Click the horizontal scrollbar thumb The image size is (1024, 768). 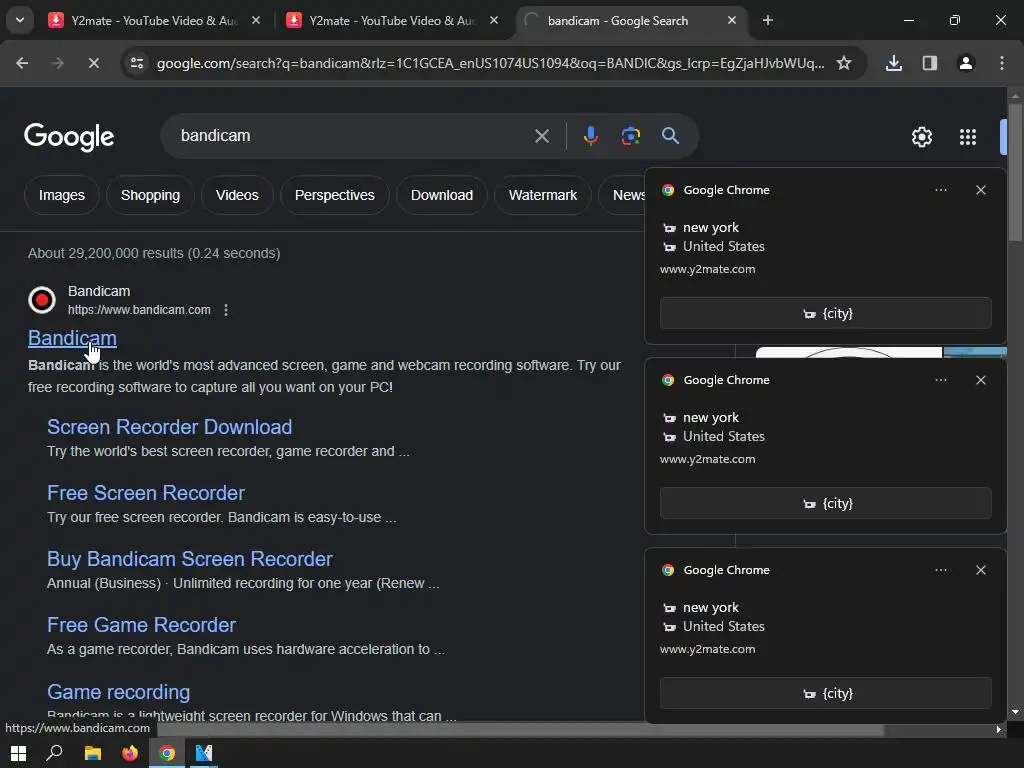(520, 729)
